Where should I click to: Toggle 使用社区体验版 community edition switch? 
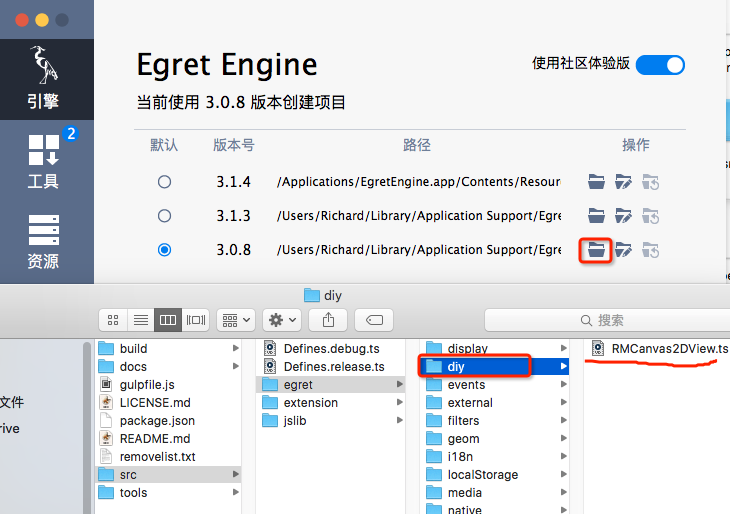(x=660, y=65)
